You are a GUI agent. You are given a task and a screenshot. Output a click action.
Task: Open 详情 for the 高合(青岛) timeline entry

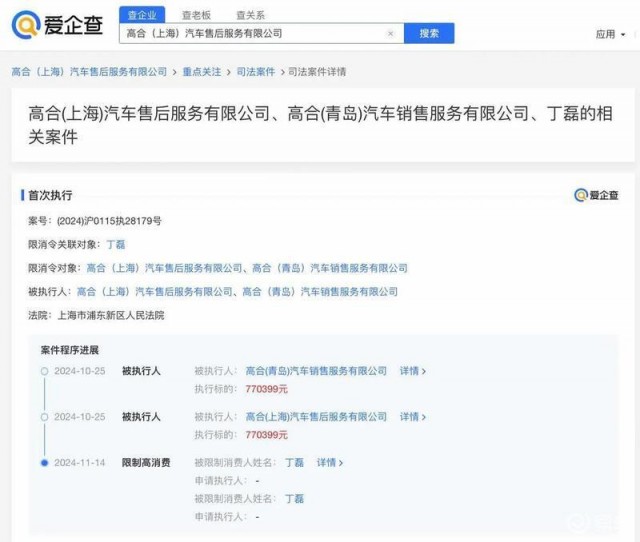pos(413,371)
